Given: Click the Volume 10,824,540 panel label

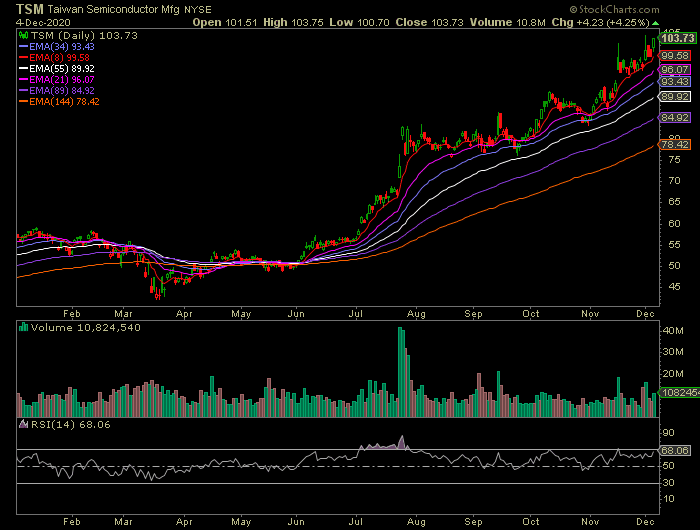Looking at the screenshot, I should (x=86, y=328).
